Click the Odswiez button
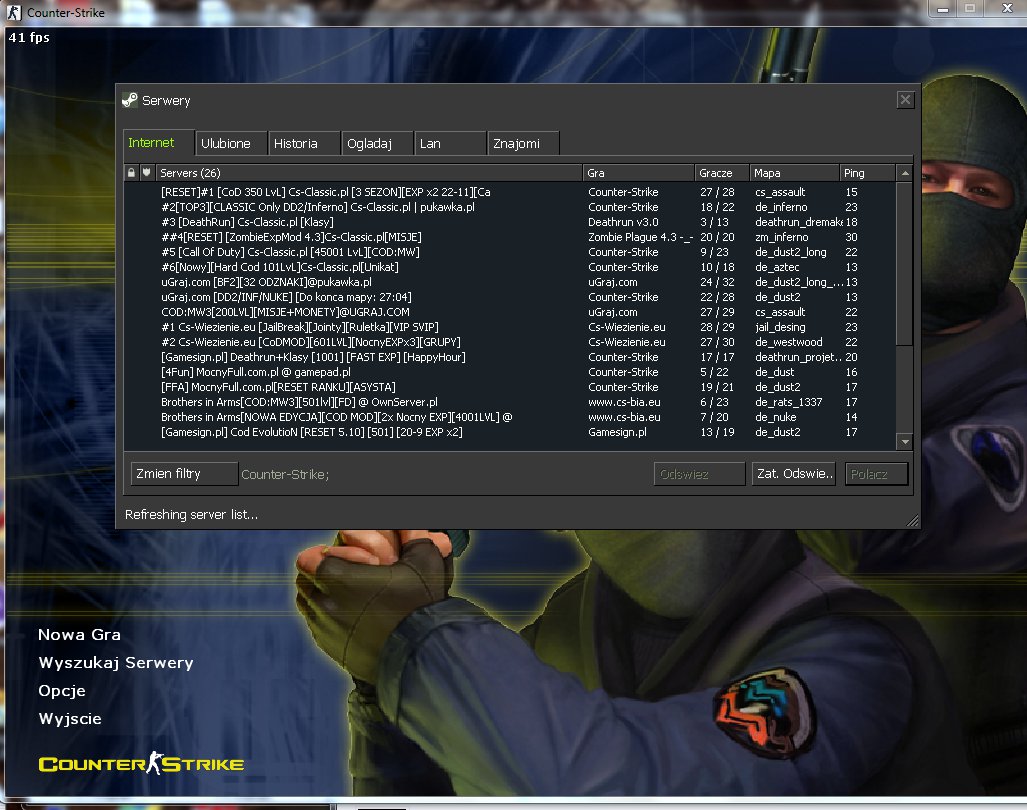 pos(699,474)
